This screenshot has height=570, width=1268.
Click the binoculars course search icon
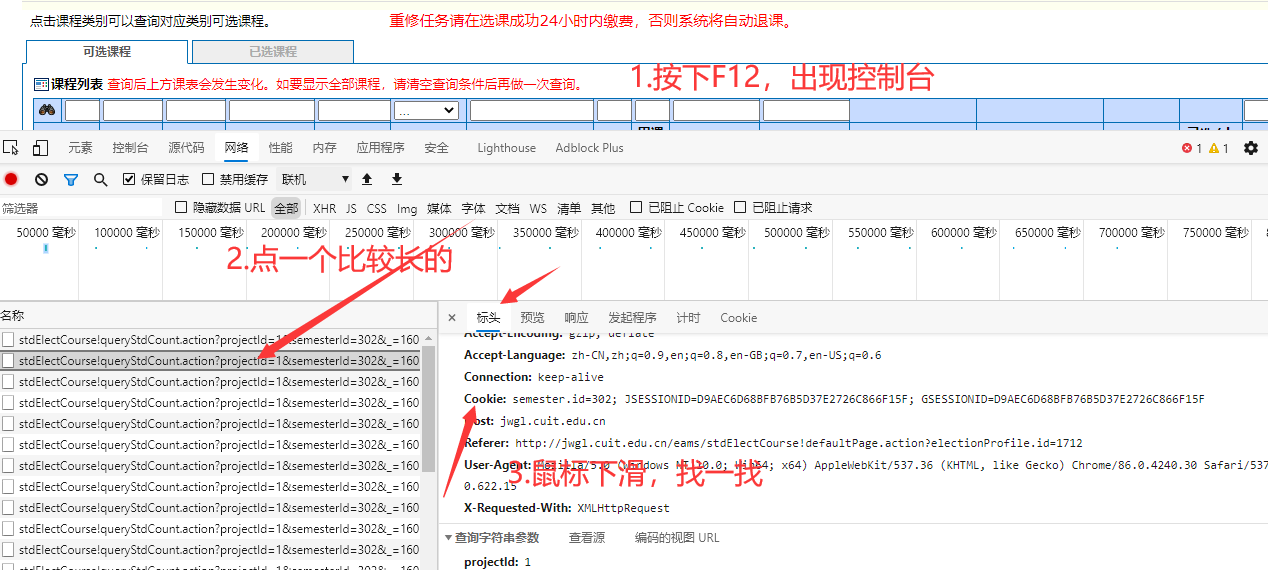coord(47,110)
